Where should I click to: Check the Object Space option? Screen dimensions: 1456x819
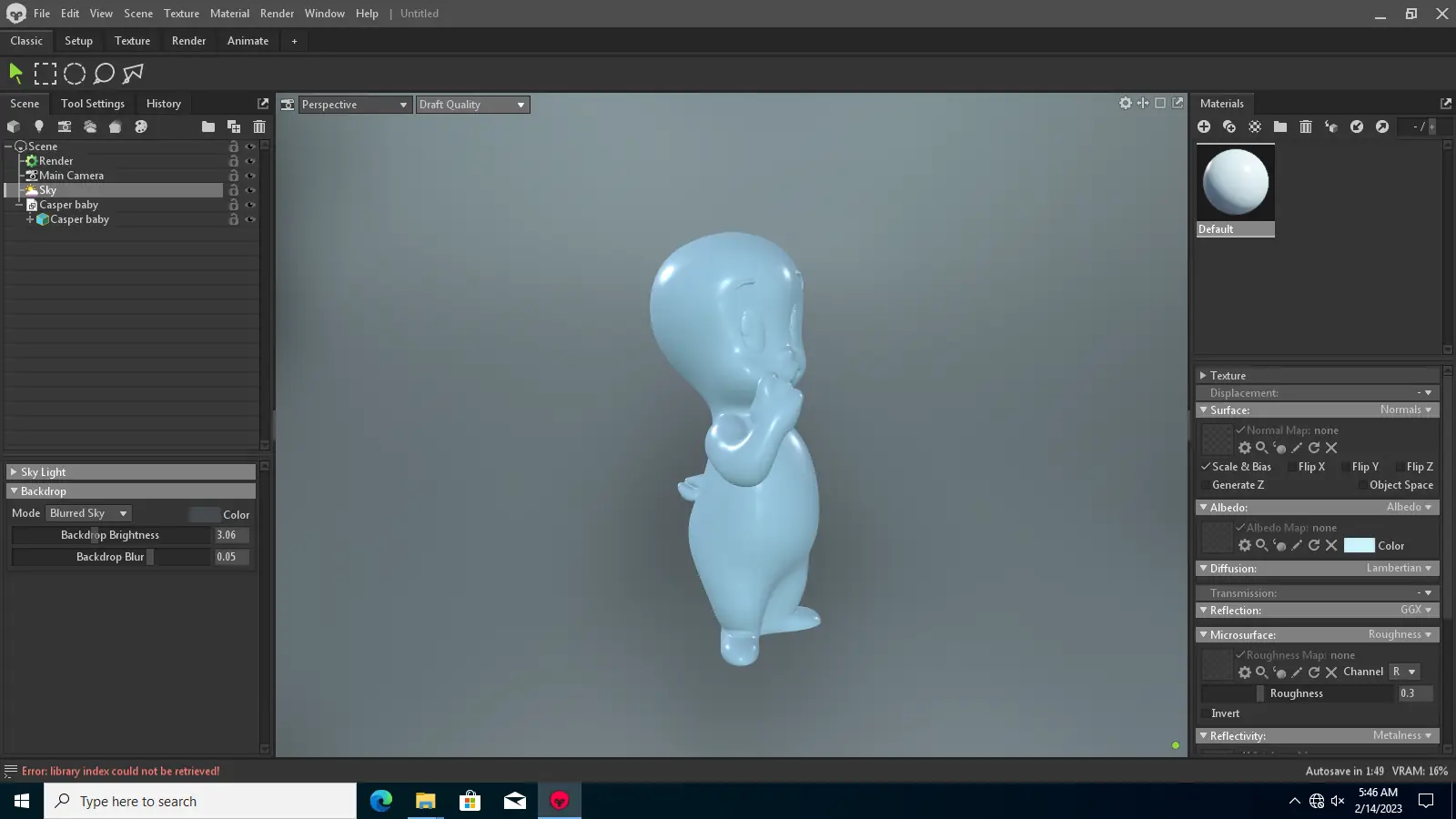[x=1362, y=485]
